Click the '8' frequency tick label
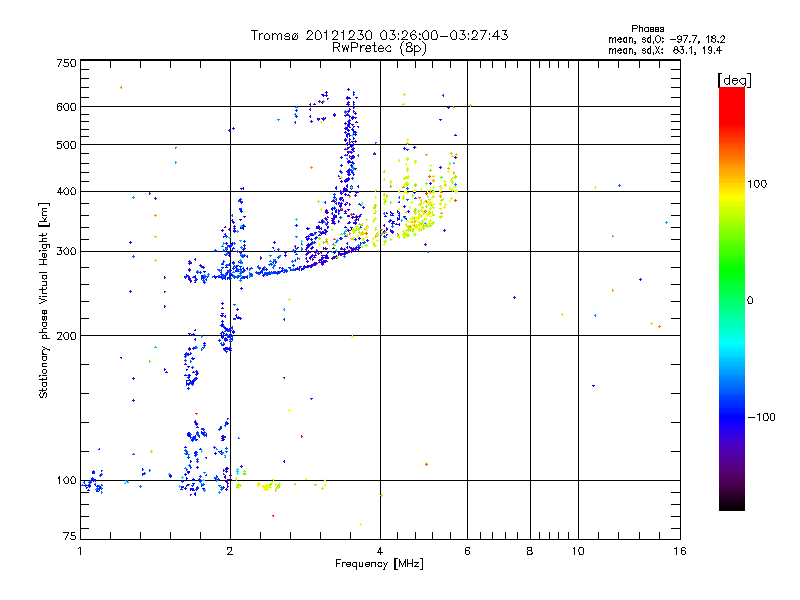 [x=530, y=551]
